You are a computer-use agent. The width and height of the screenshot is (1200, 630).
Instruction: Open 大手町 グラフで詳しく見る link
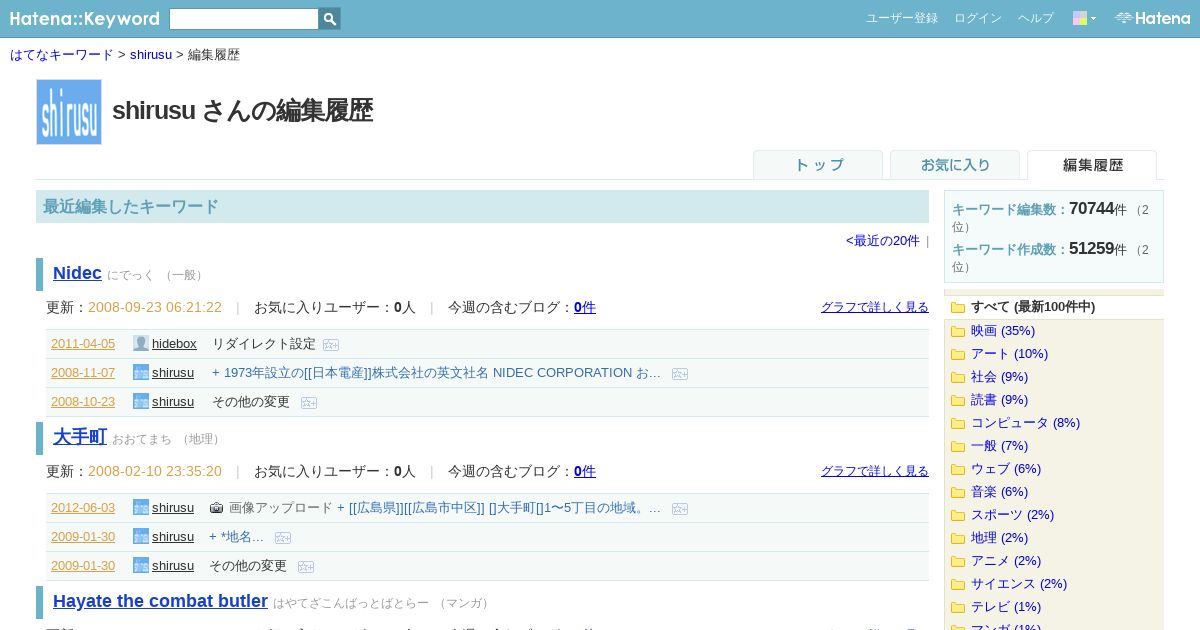tap(875, 471)
